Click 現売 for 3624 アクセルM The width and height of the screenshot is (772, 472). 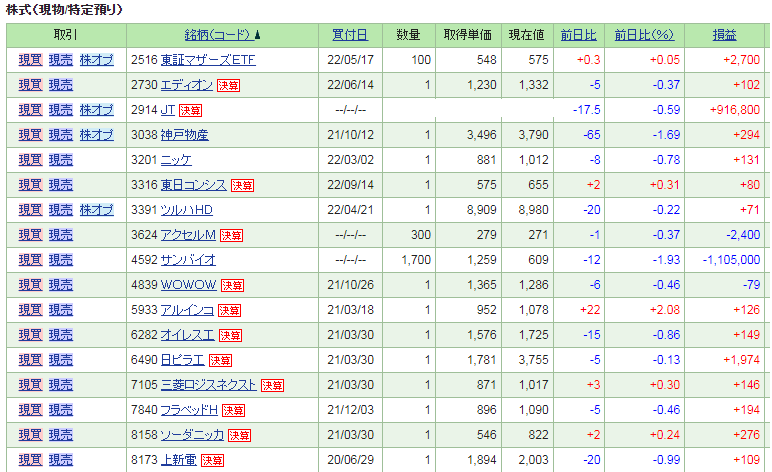61,235
